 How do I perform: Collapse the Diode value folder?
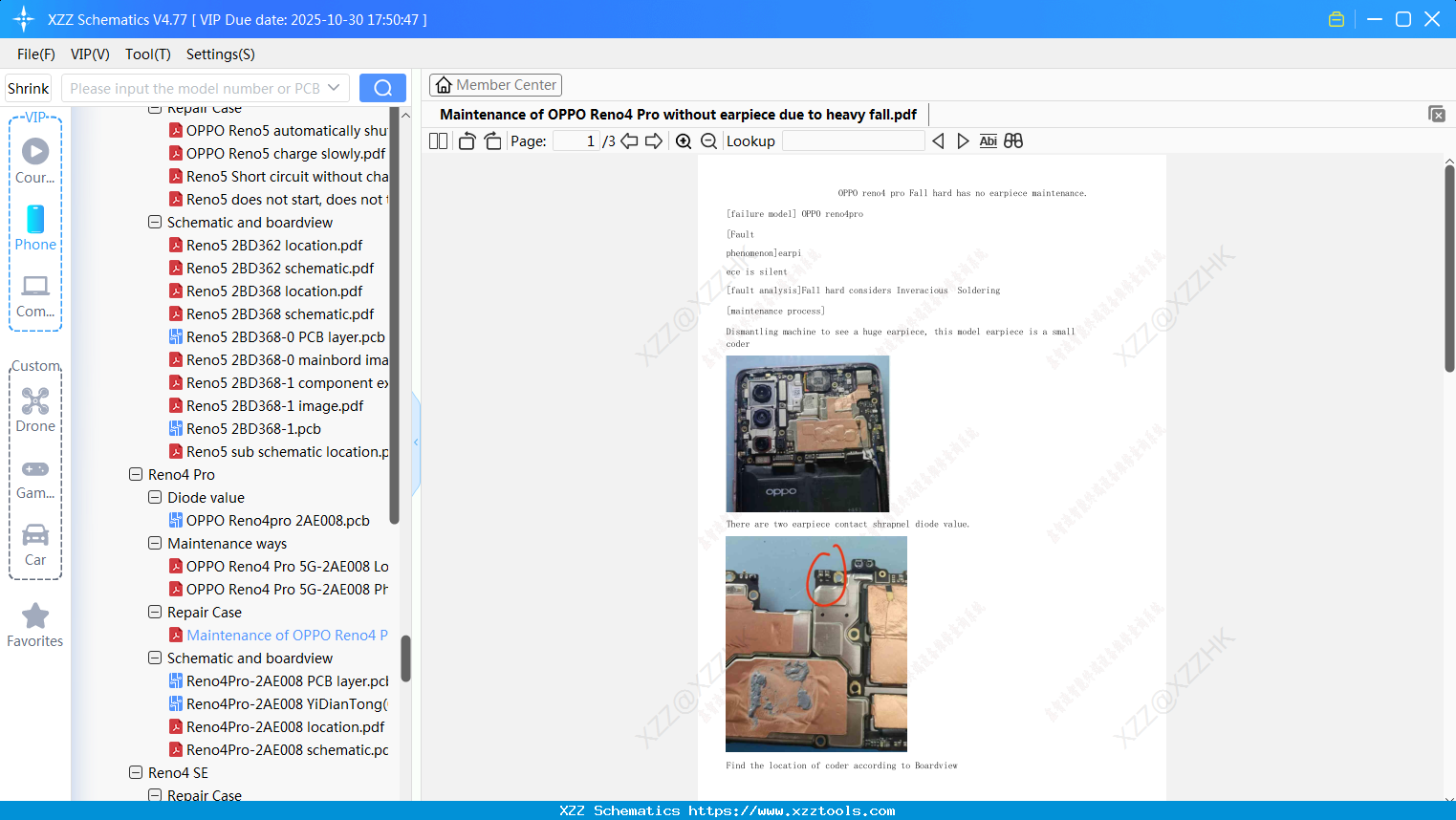coord(155,497)
